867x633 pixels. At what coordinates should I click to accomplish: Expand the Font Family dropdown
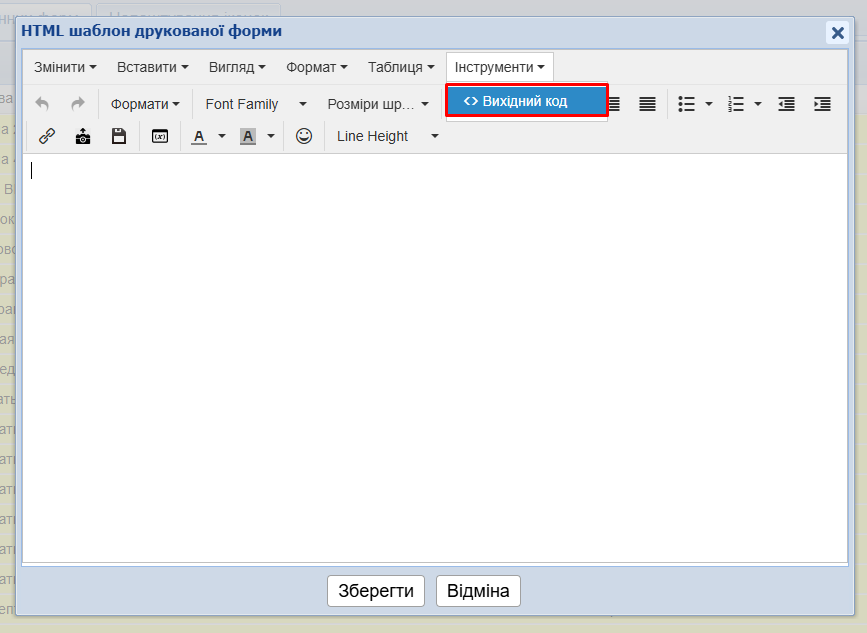tap(256, 104)
